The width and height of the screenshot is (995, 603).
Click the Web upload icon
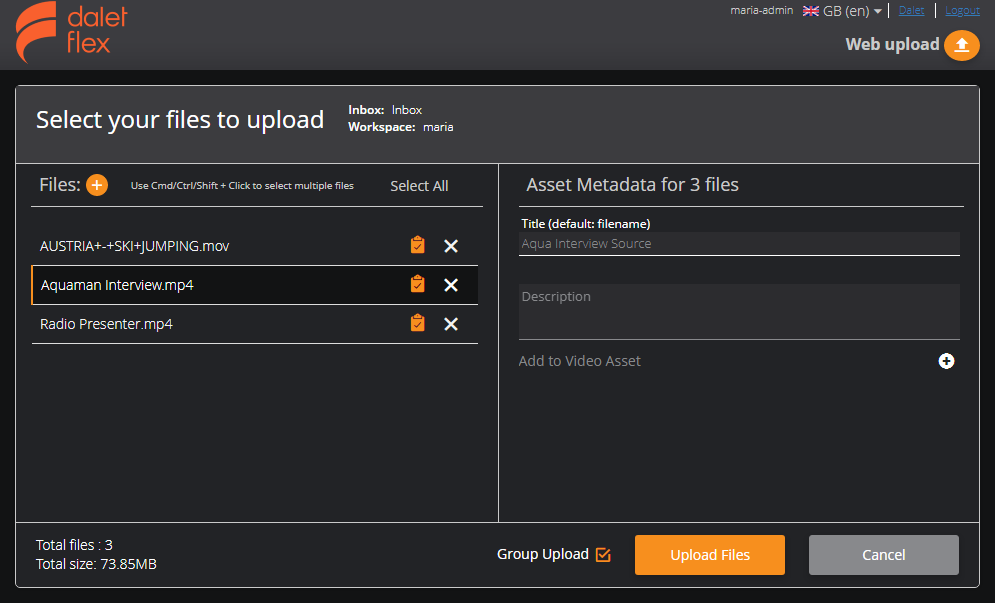click(961, 45)
